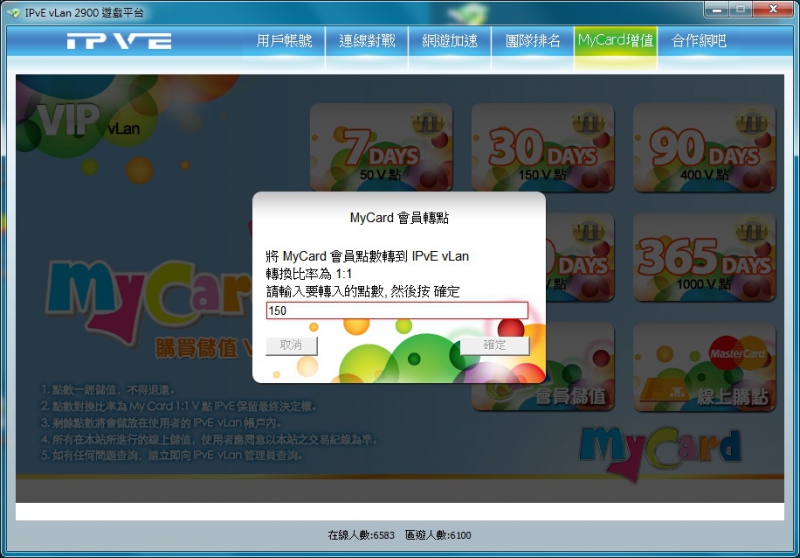Viewport: 800px width, 558px height.
Task: Click the points input field showing 150
Action: (x=396, y=311)
